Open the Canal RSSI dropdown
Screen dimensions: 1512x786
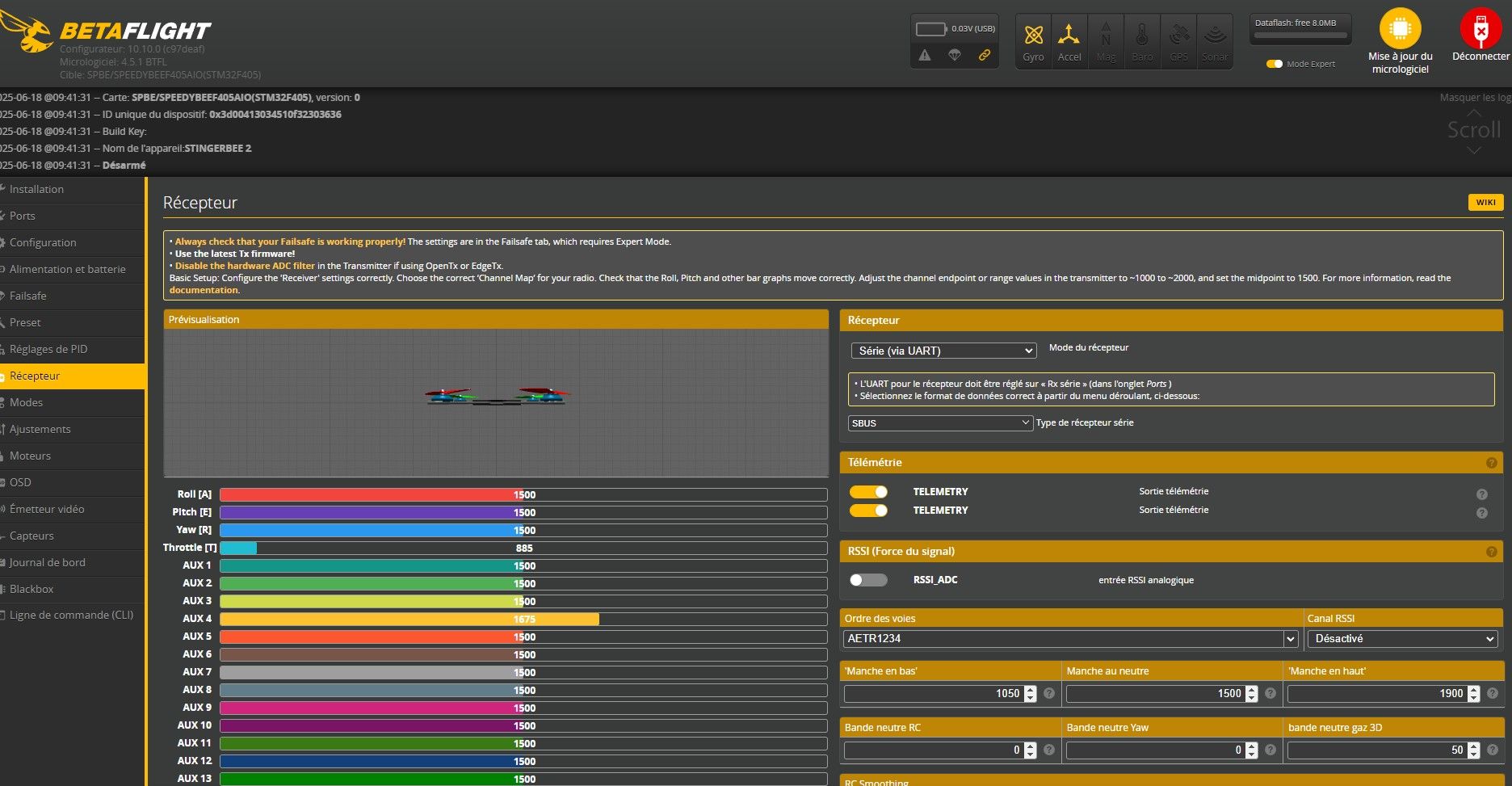1402,639
